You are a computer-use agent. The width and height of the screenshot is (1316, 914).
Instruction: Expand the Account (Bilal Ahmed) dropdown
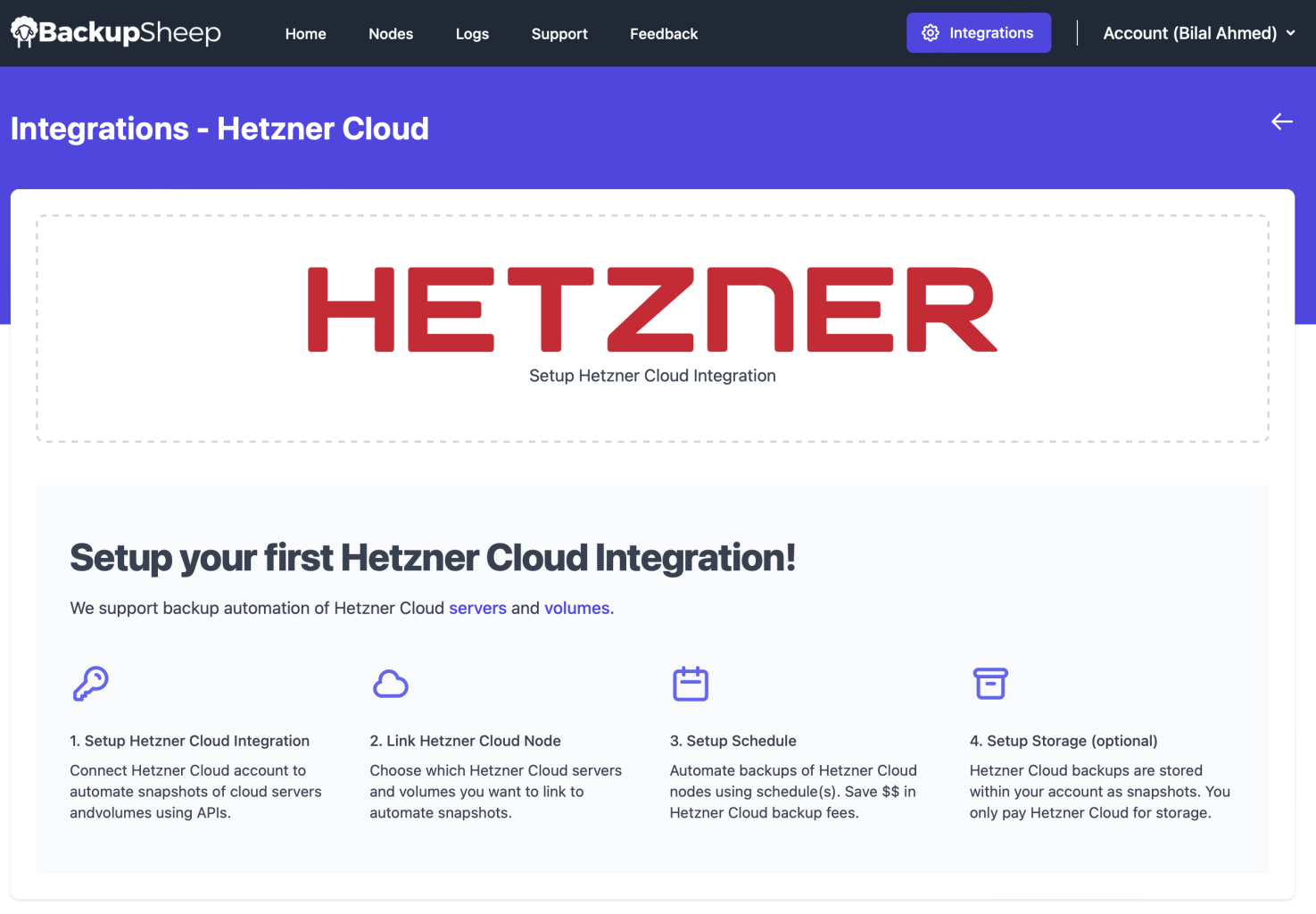tap(1199, 33)
